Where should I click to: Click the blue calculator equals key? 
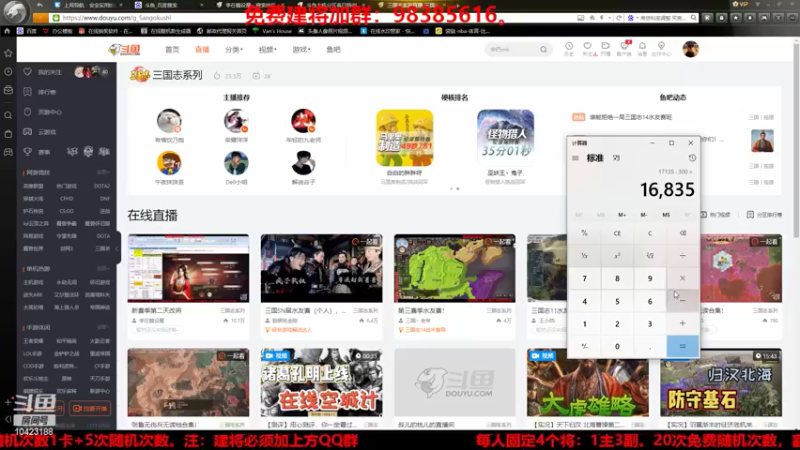[683, 346]
